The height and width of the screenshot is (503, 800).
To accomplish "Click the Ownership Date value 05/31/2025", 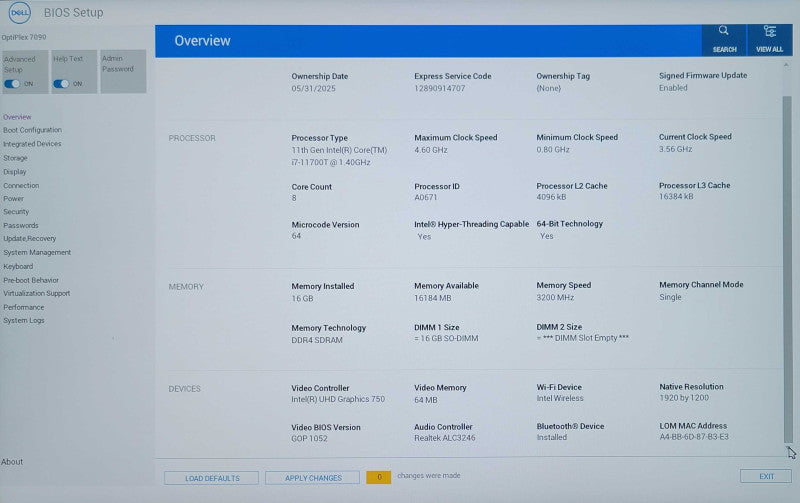I will point(313,88).
